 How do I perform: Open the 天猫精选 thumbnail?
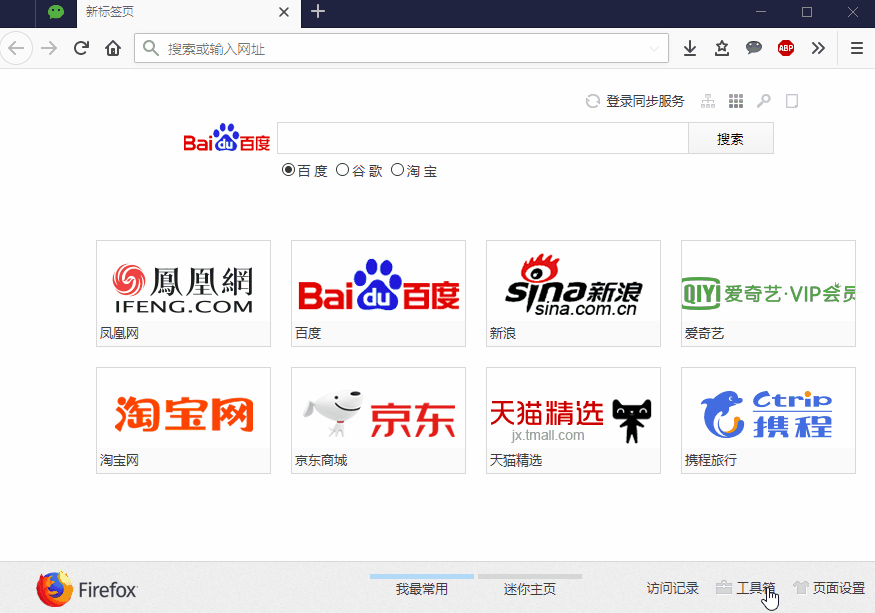(573, 420)
